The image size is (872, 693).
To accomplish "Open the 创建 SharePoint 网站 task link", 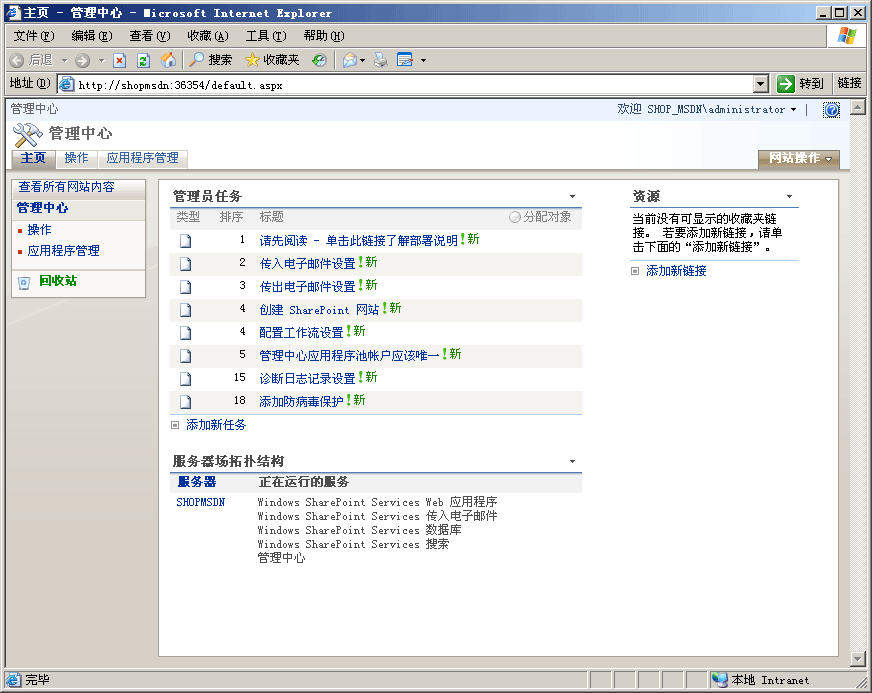I will [319, 310].
